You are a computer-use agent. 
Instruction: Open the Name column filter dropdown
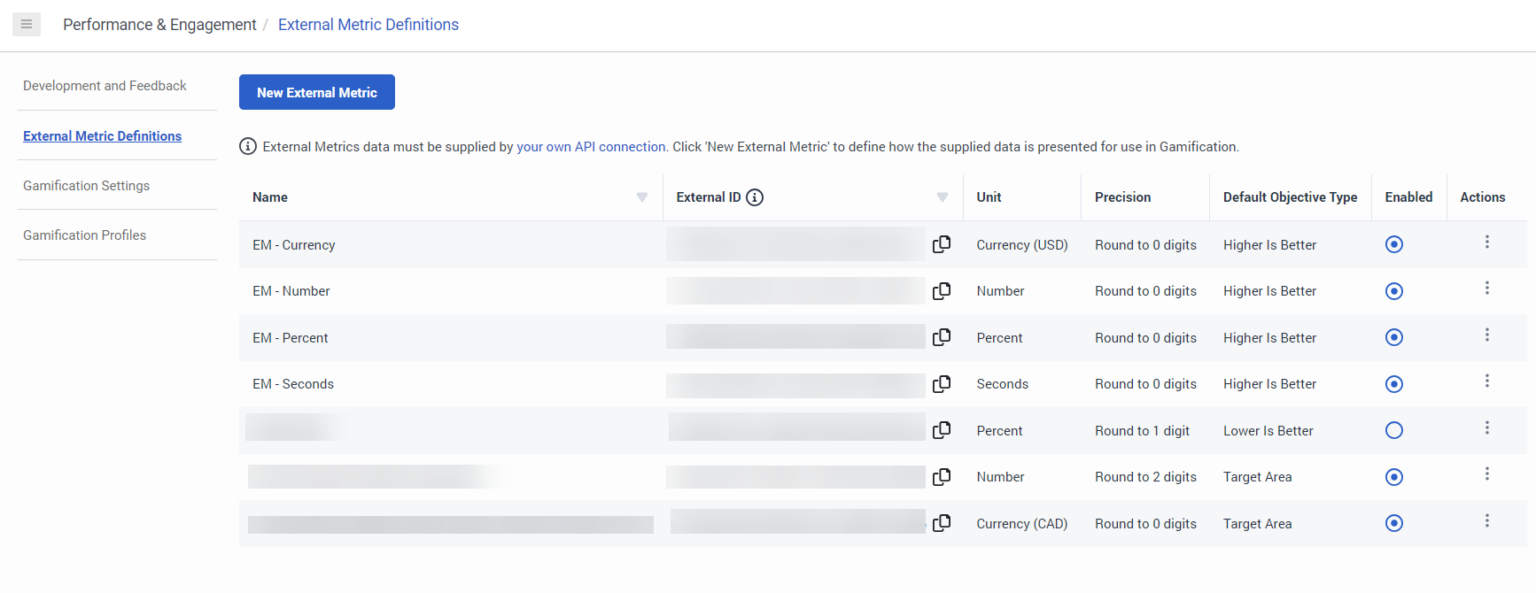point(641,197)
